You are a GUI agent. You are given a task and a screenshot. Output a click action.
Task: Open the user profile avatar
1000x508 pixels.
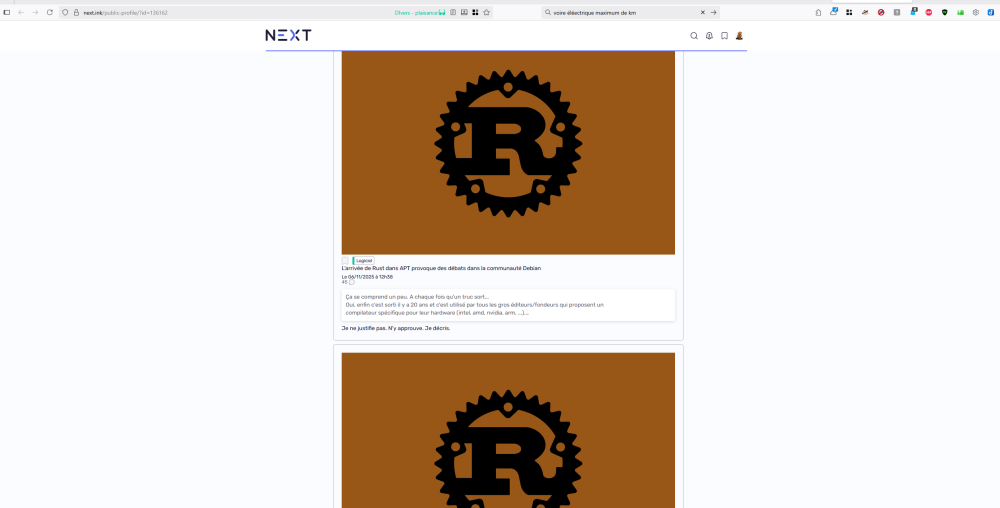point(740,36)
